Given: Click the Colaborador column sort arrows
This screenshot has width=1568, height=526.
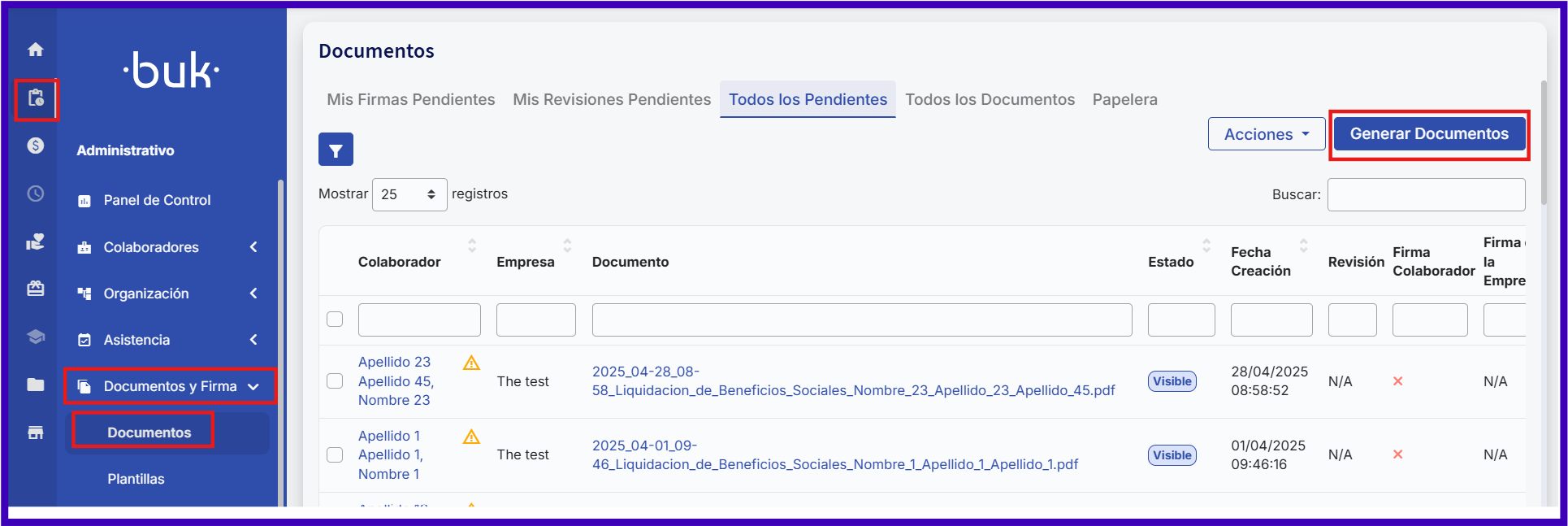Looking at the screenshot, I should point(472,246).
